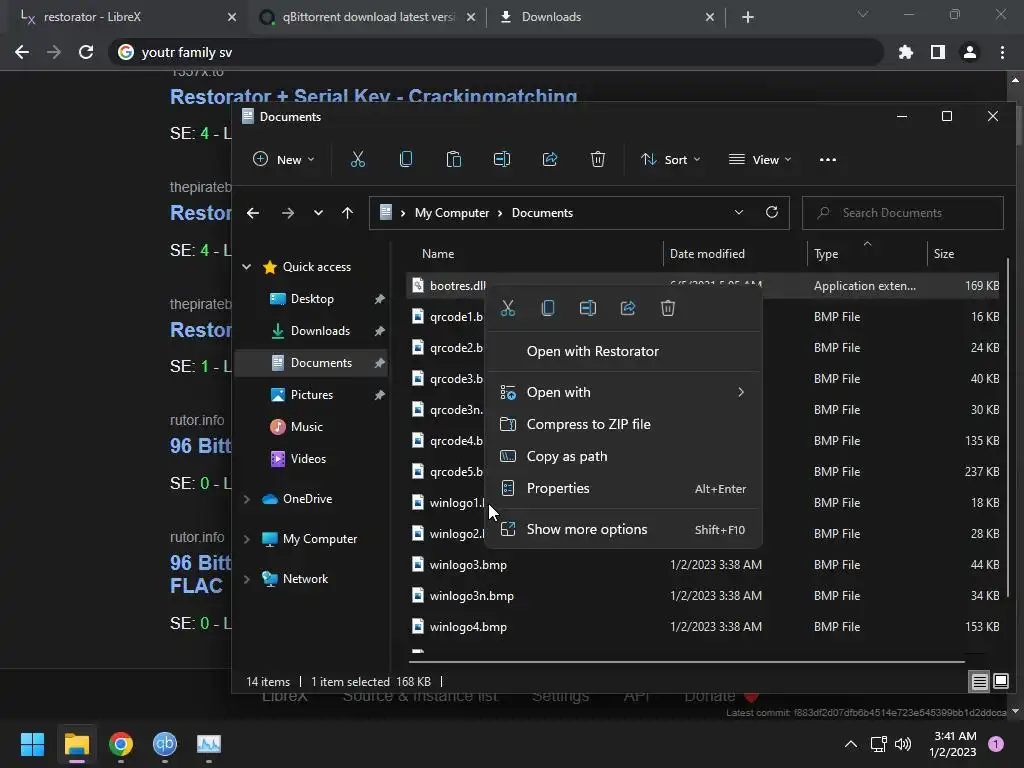Choose Compress to ZIP file
Screen dimensions: 1024x768
[624, 424]
